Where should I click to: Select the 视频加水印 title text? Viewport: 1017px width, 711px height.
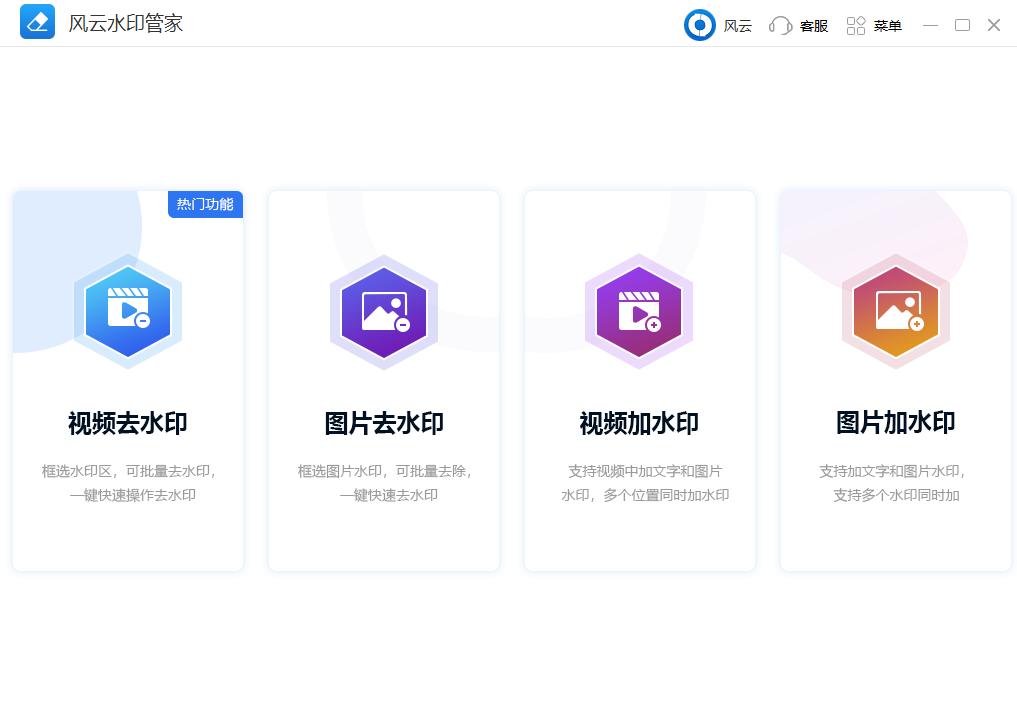(x=640, y=422)
